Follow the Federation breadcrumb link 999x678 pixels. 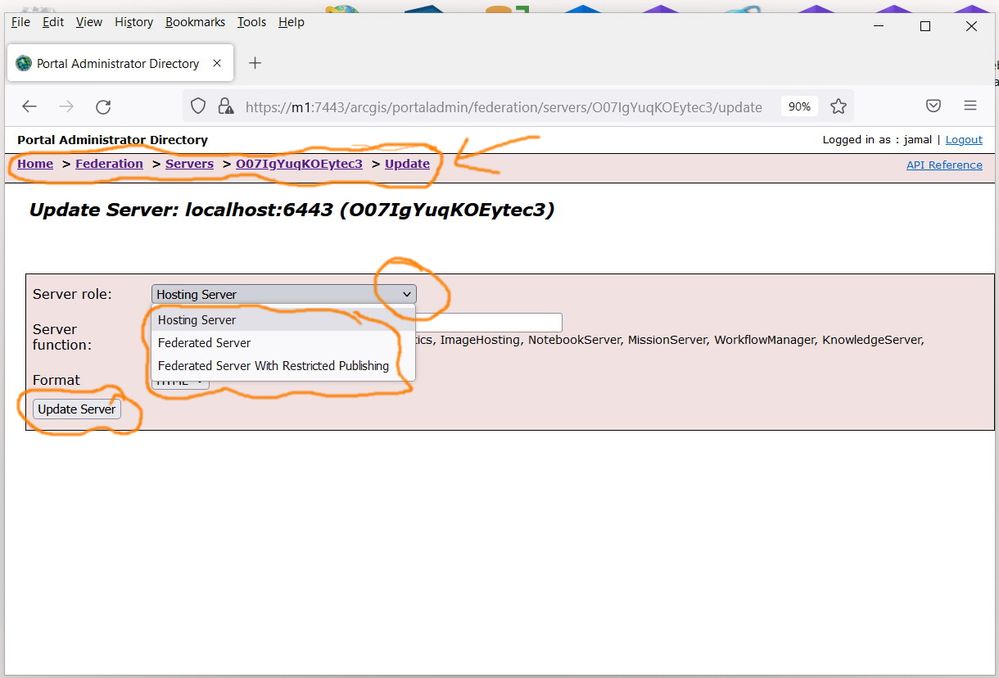(x=109, y=164)
